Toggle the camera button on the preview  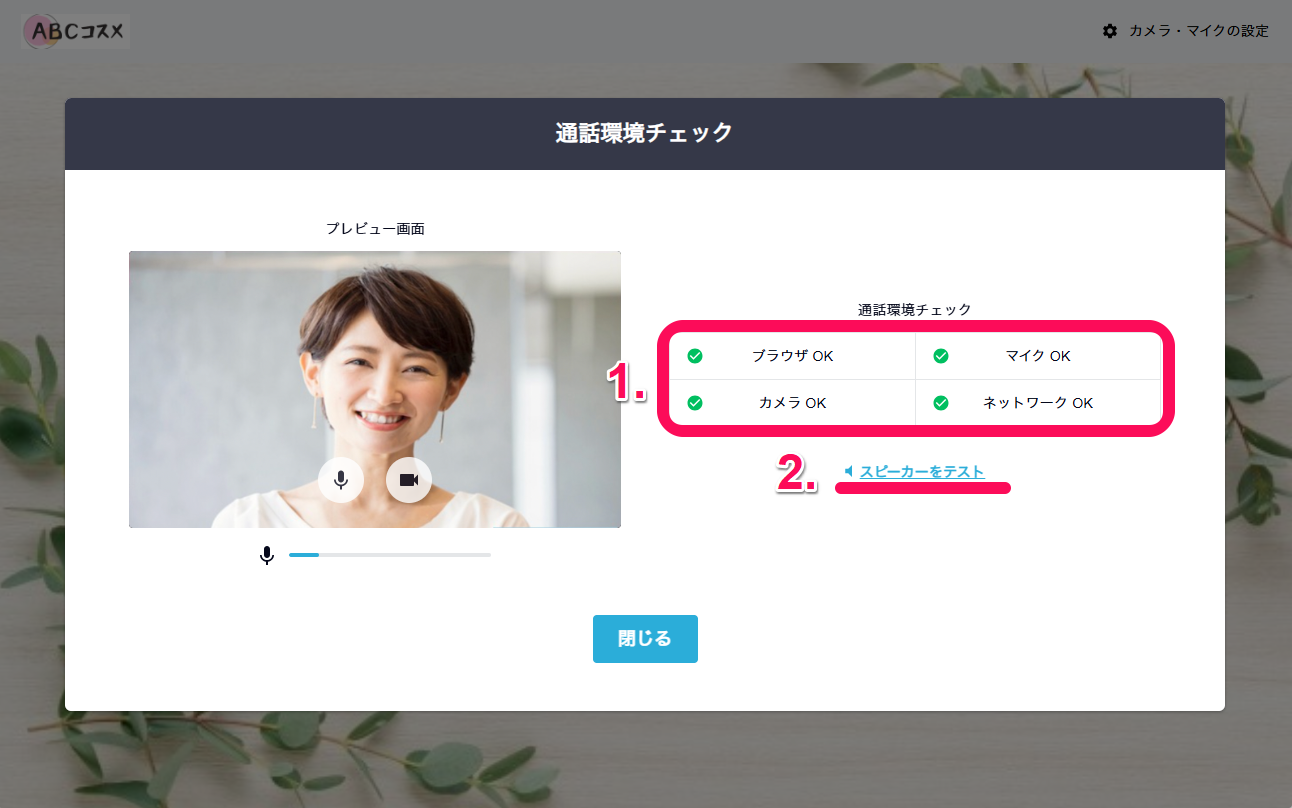click(x=408, y=480)
